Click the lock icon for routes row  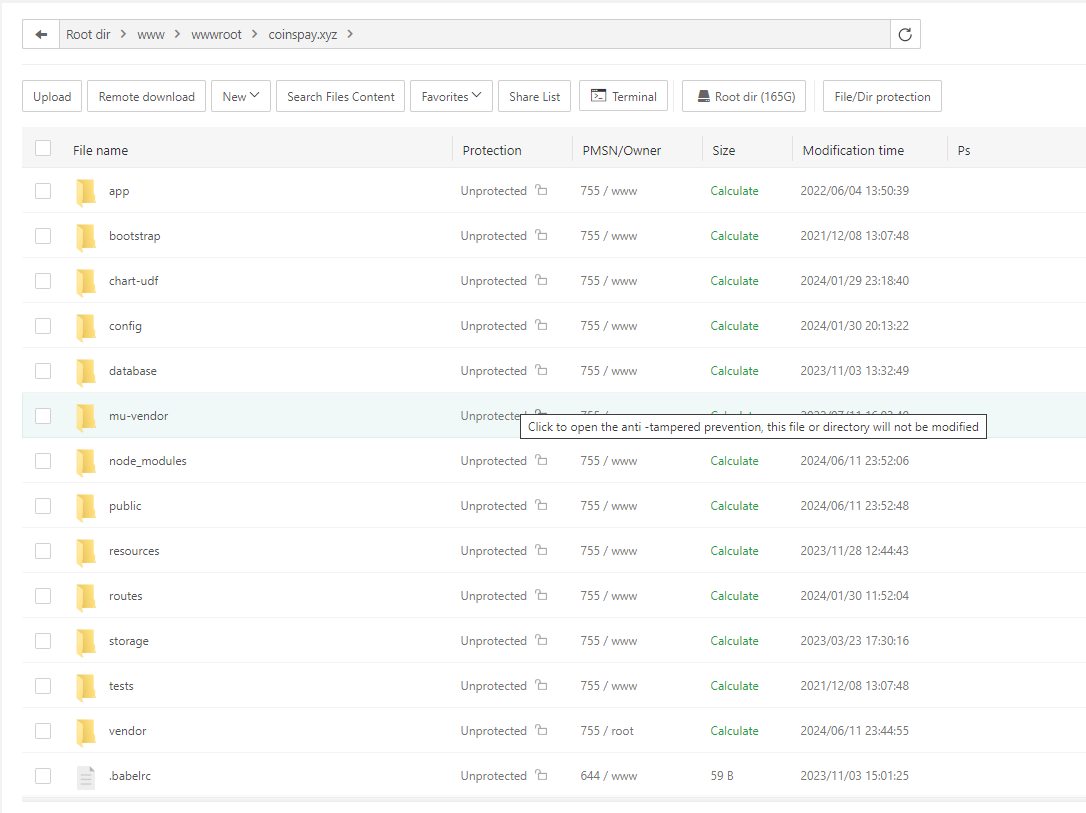(x=541, y=595)
